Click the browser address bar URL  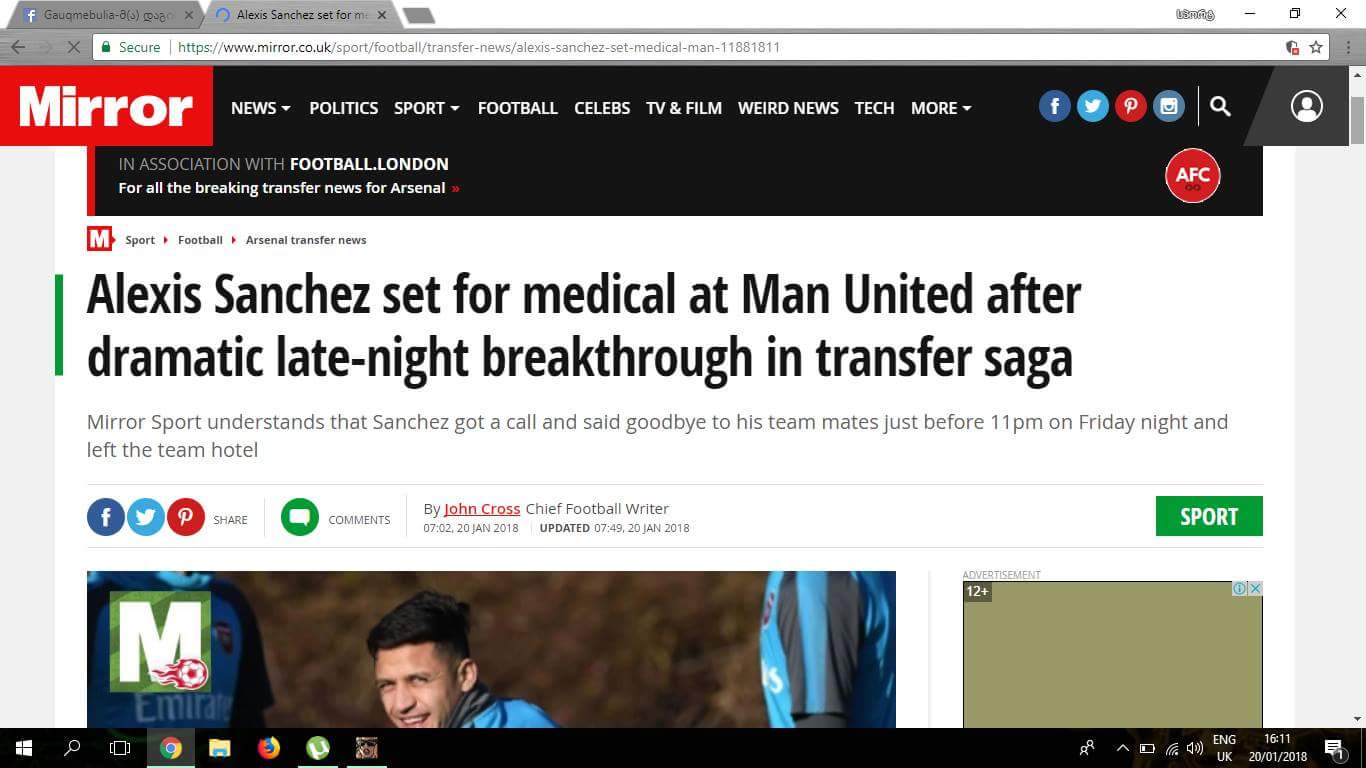(479, 47)
